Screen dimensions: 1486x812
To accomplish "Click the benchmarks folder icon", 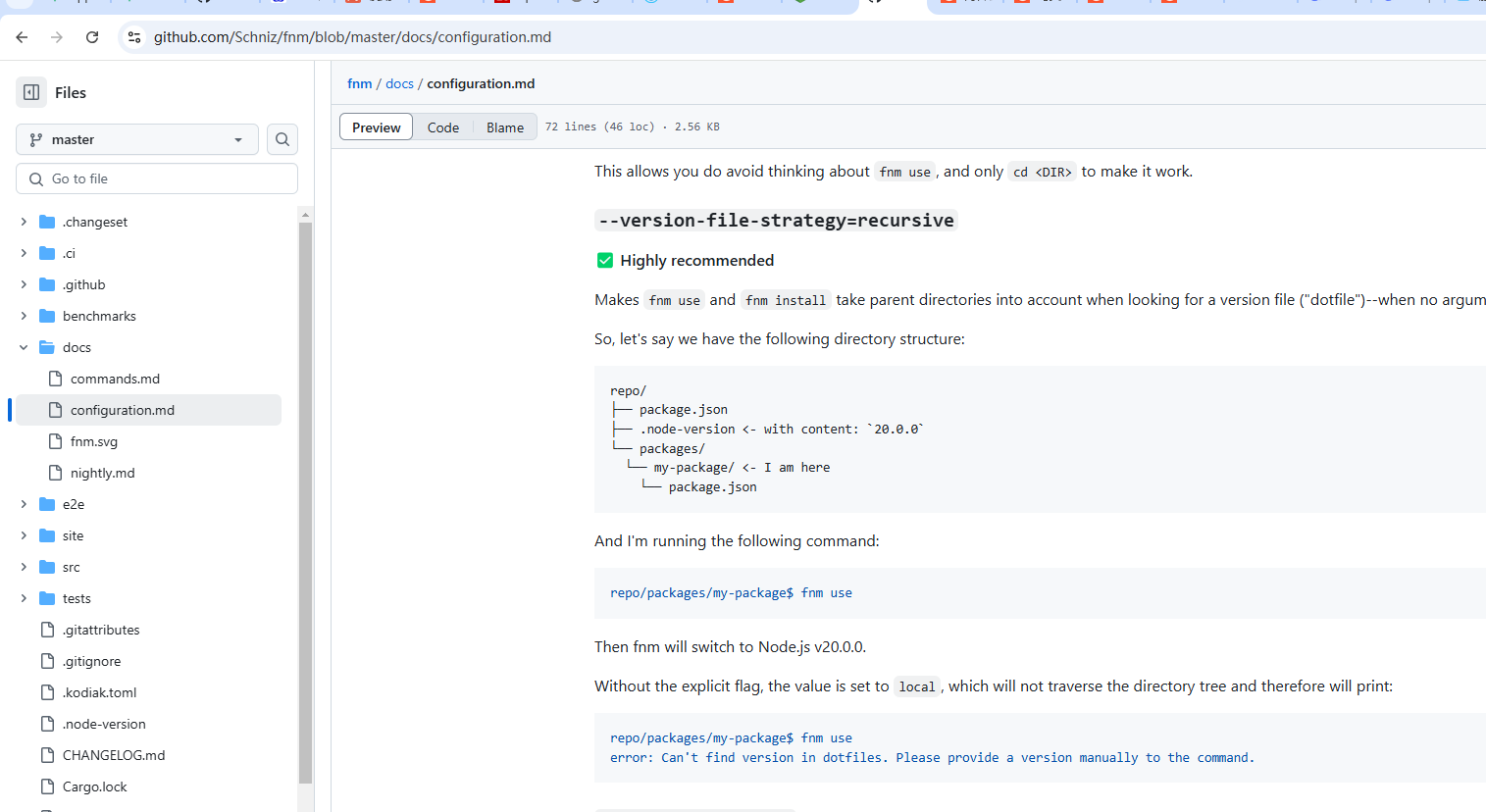I will click(47, 316).
